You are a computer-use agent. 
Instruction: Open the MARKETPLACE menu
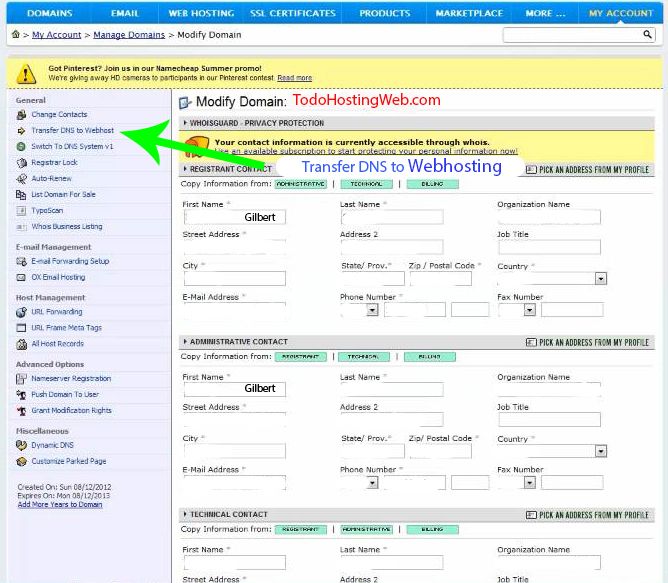click(x=469, y=13)
